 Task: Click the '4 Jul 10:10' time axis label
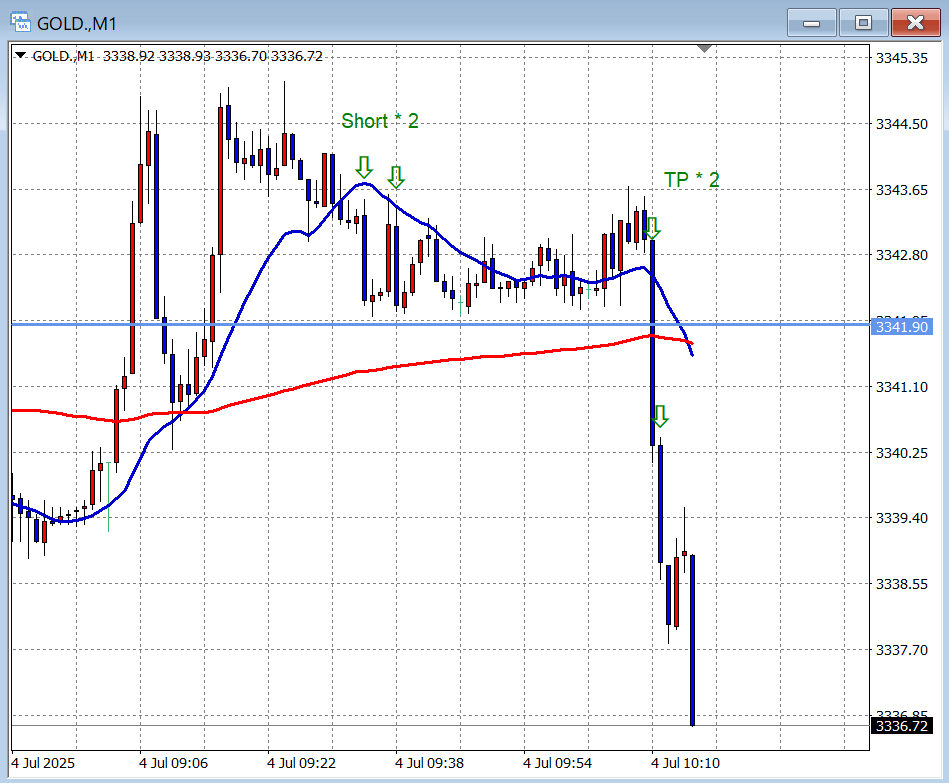coord(686,763)
